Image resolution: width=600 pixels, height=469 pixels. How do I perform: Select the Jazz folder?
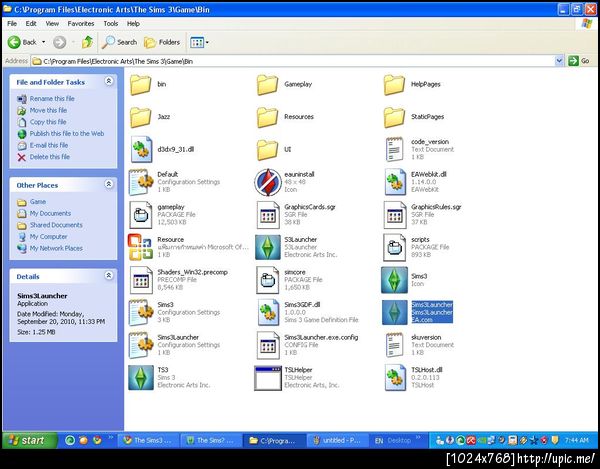coord(141,117)
